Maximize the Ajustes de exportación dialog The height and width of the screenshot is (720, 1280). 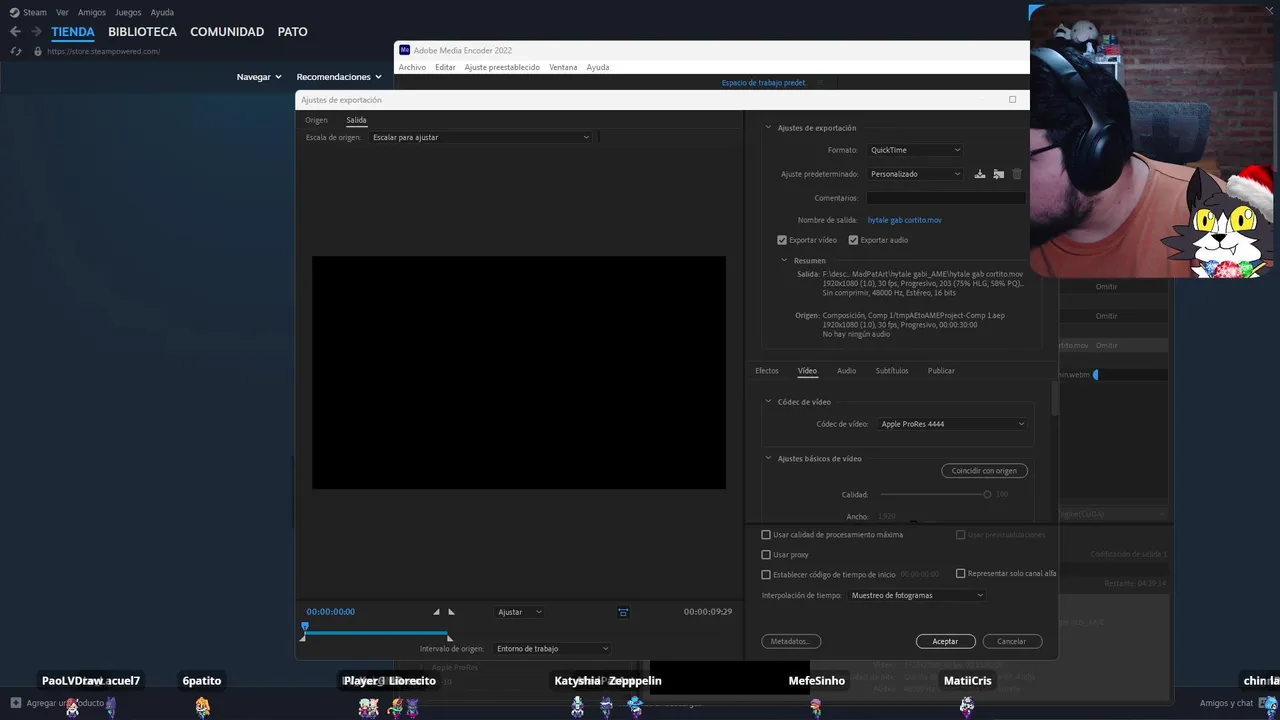(1012, 99)
